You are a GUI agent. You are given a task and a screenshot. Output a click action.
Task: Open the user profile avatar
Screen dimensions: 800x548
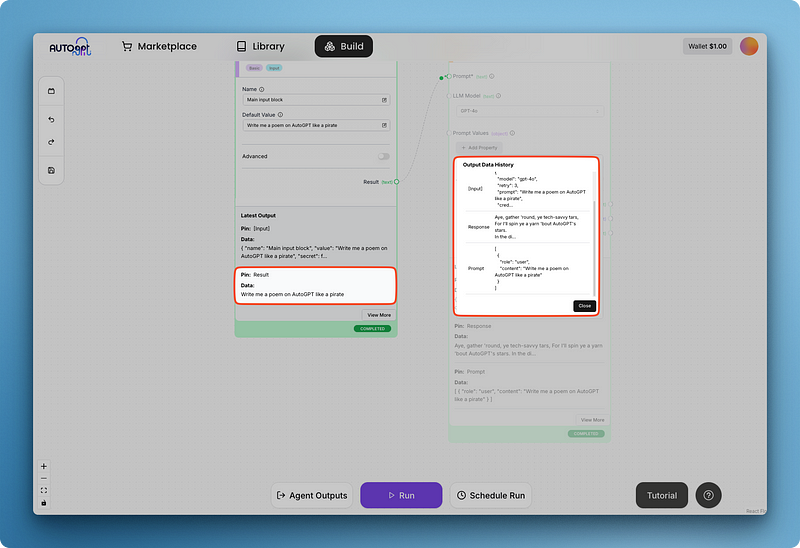tap(749, 46)
